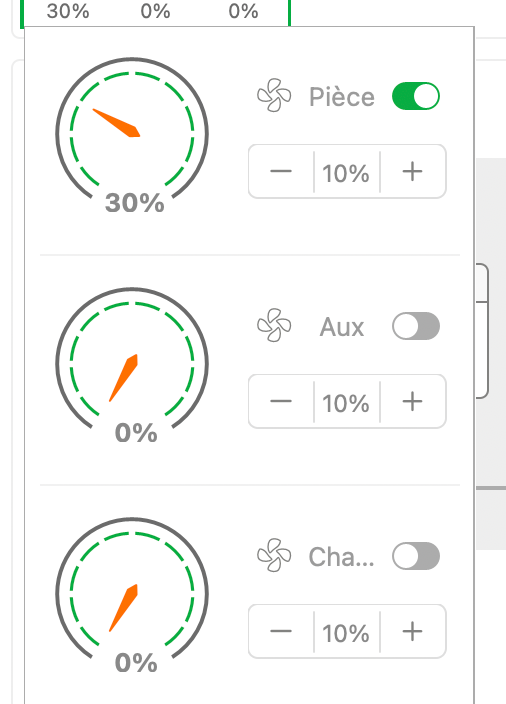Click the Pièce label text
This screenshot has width=506, height=704.
[x=342, y=97]
